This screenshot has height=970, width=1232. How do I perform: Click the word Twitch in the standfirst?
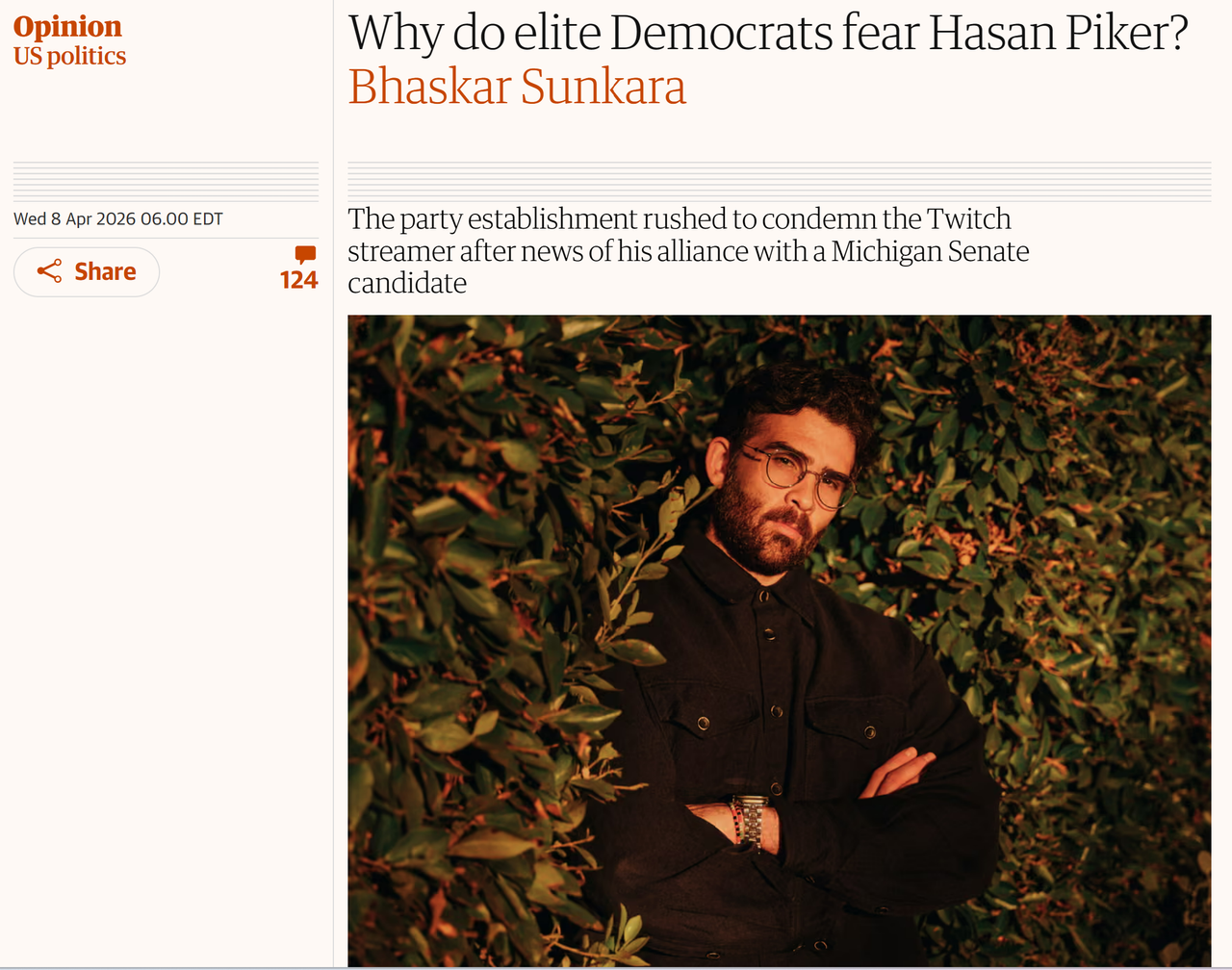[969, 219]
